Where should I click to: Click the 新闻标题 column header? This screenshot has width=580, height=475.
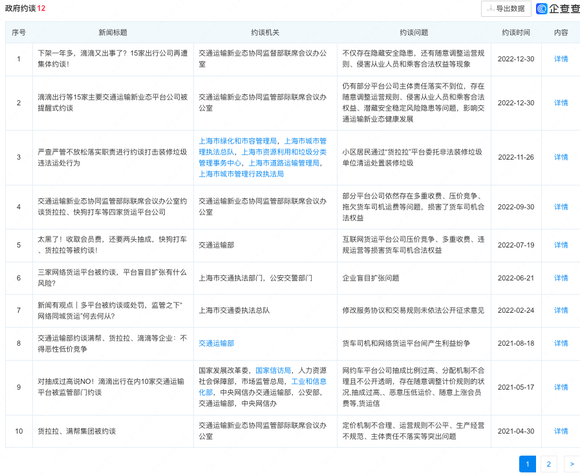tap(113, 33)
